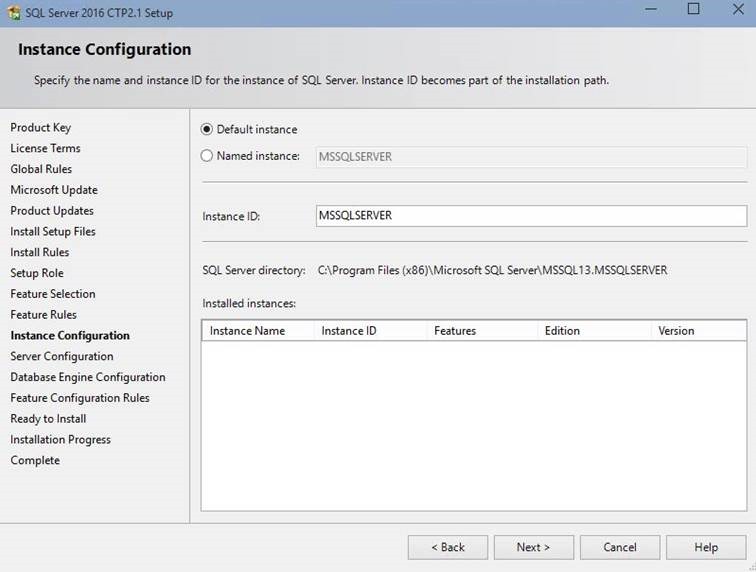Go to the Complete step
Image resolution: width=756 pixels, height=572 pixels.
pos(35,461)
